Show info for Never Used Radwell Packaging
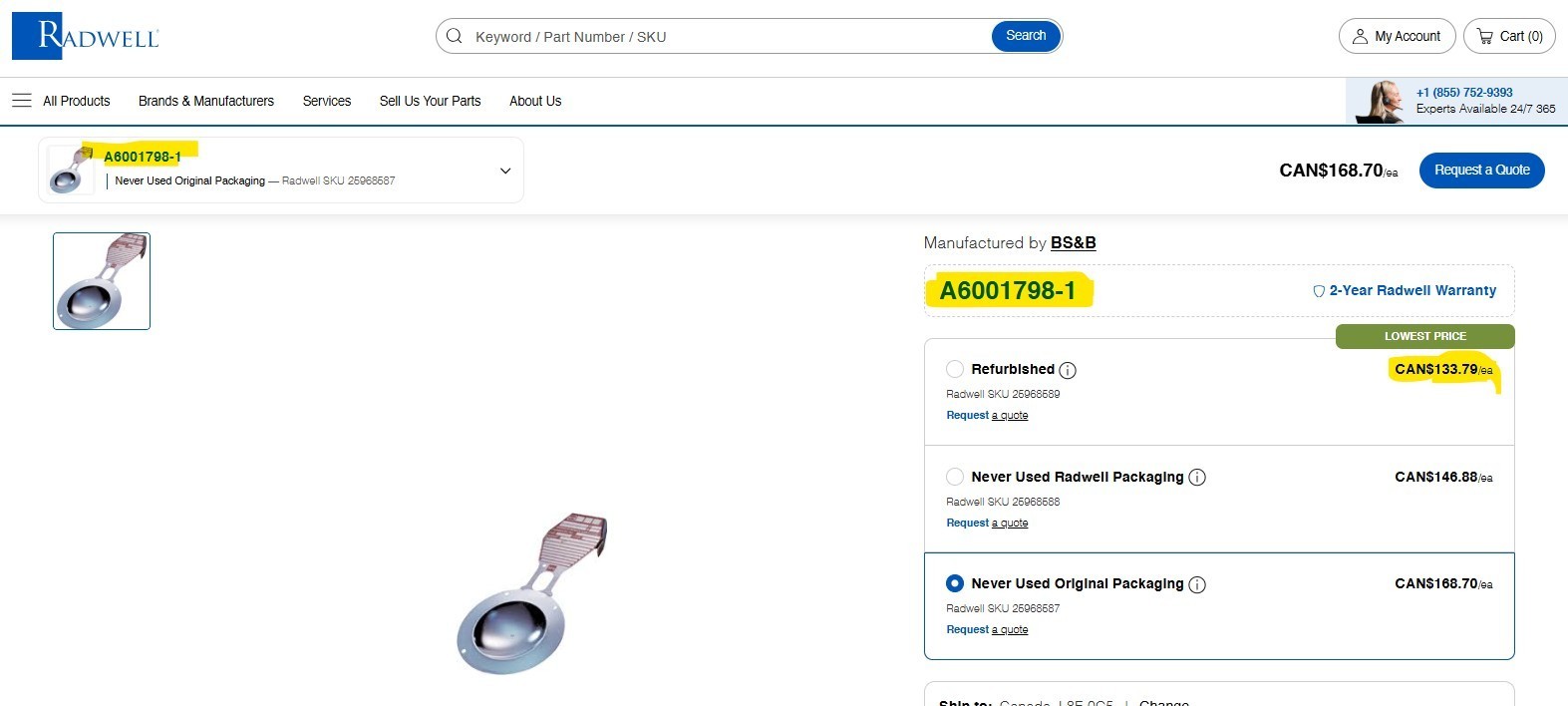Viewport: 1568px width, 706px height. point(1197,478)
